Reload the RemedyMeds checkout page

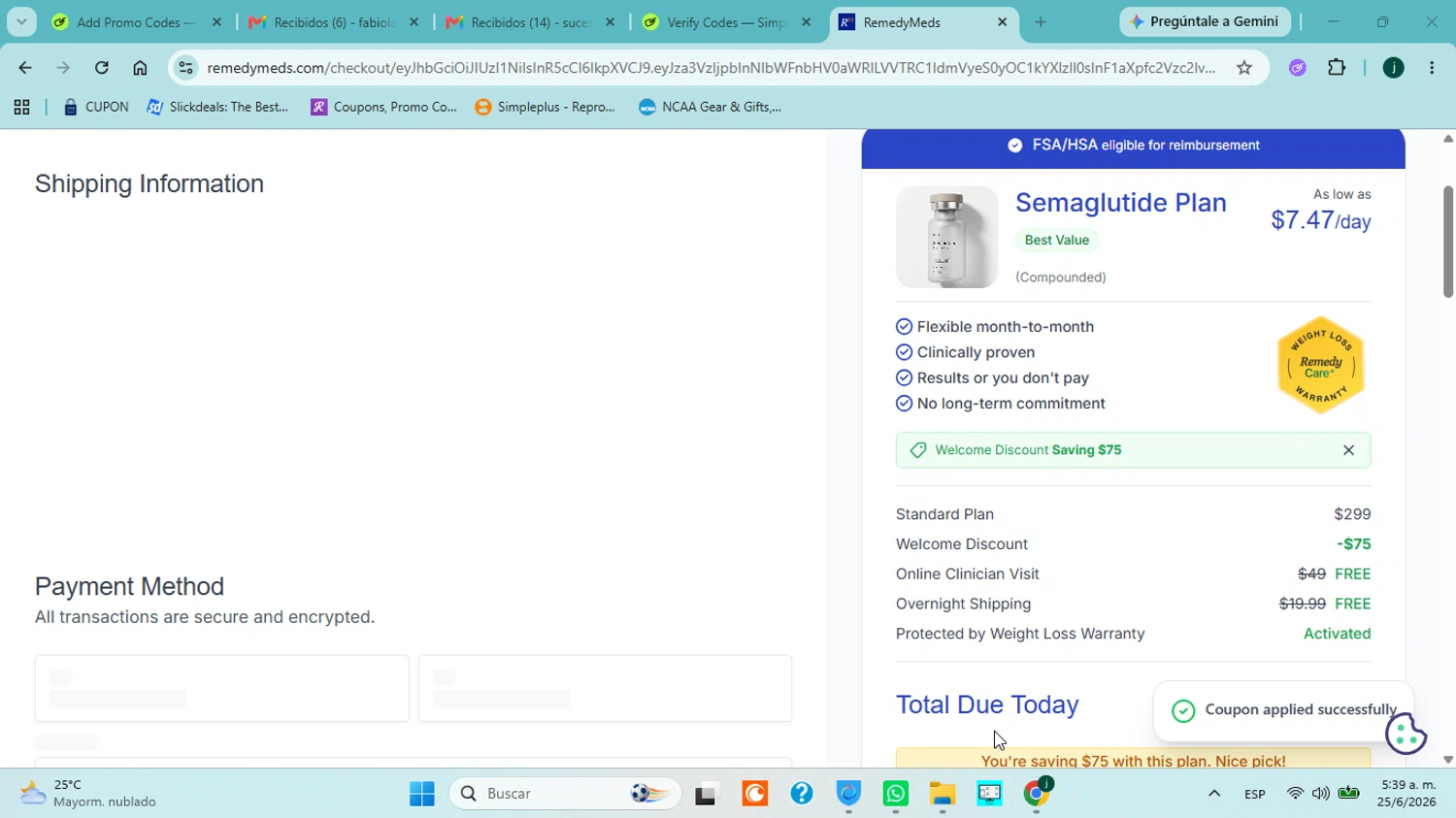(101, 67)
